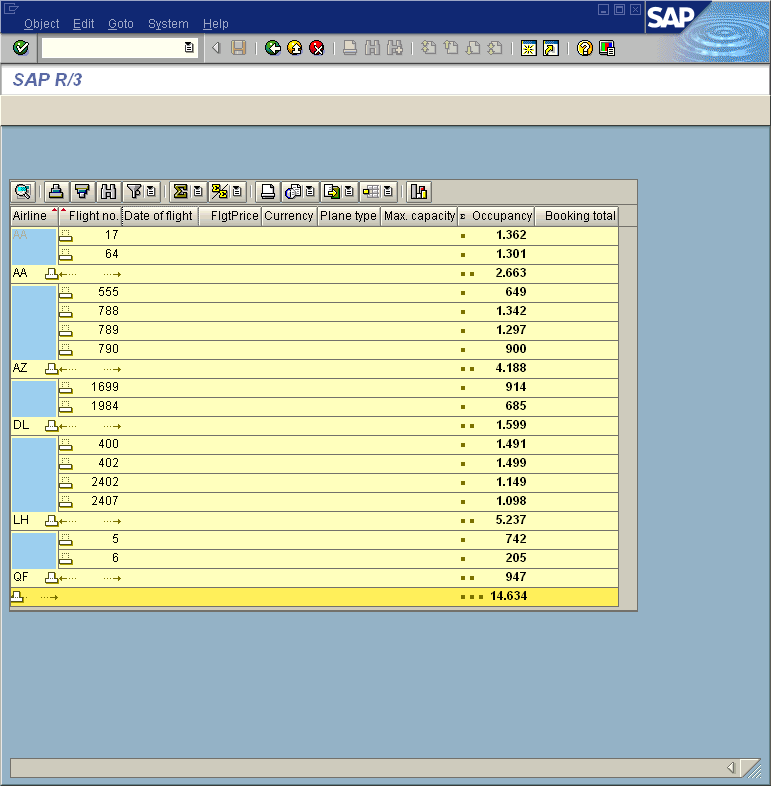Sort ascending with the ALV toolbar icon
The width and height of the screenshot is (771, 786).
56,191
